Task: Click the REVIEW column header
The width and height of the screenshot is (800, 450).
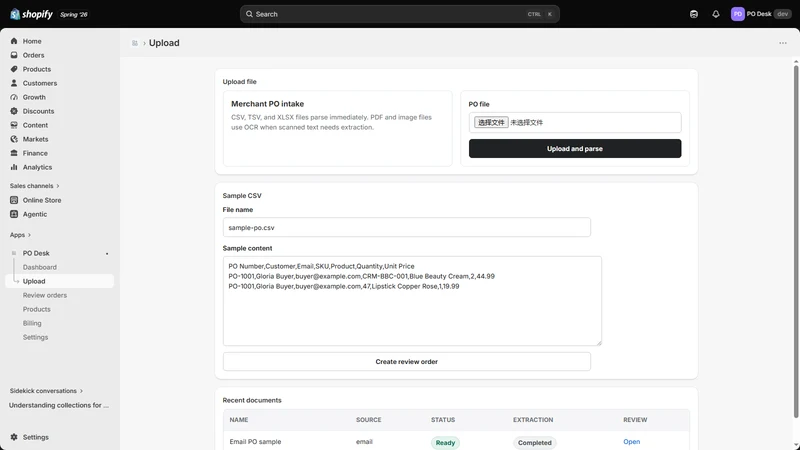Action: click(635, 420)
